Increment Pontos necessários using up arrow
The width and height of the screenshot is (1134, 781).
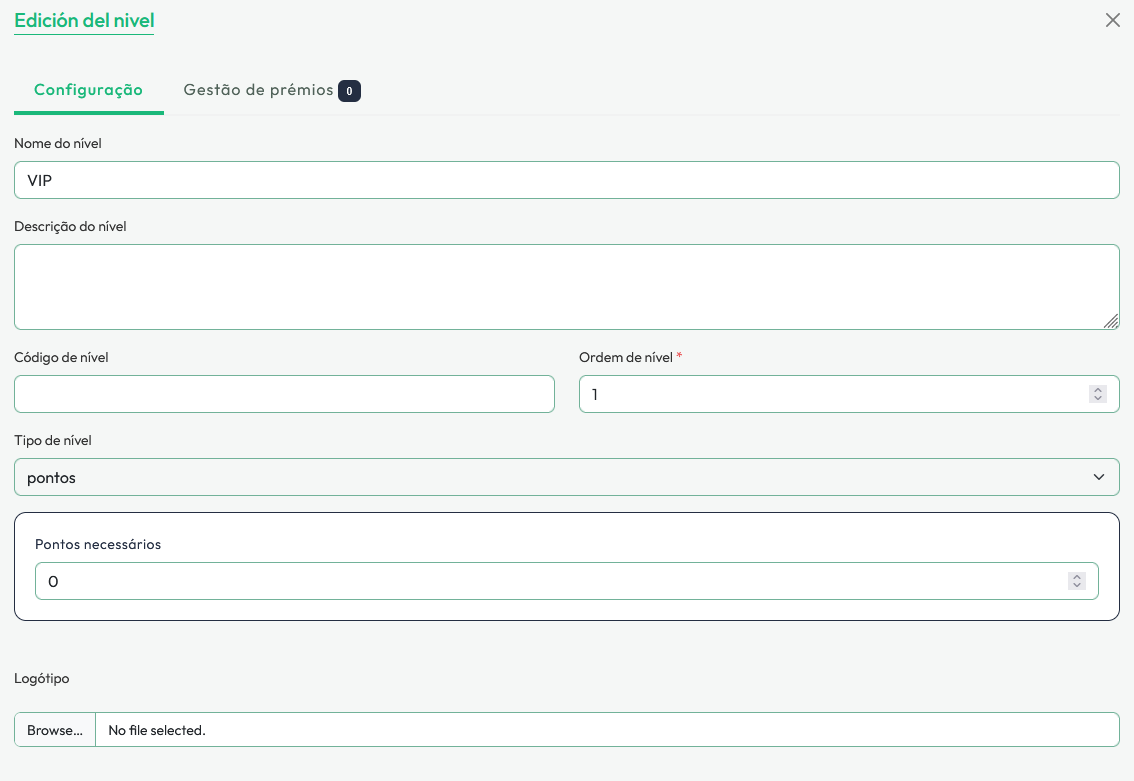(x=1077, y=576)
